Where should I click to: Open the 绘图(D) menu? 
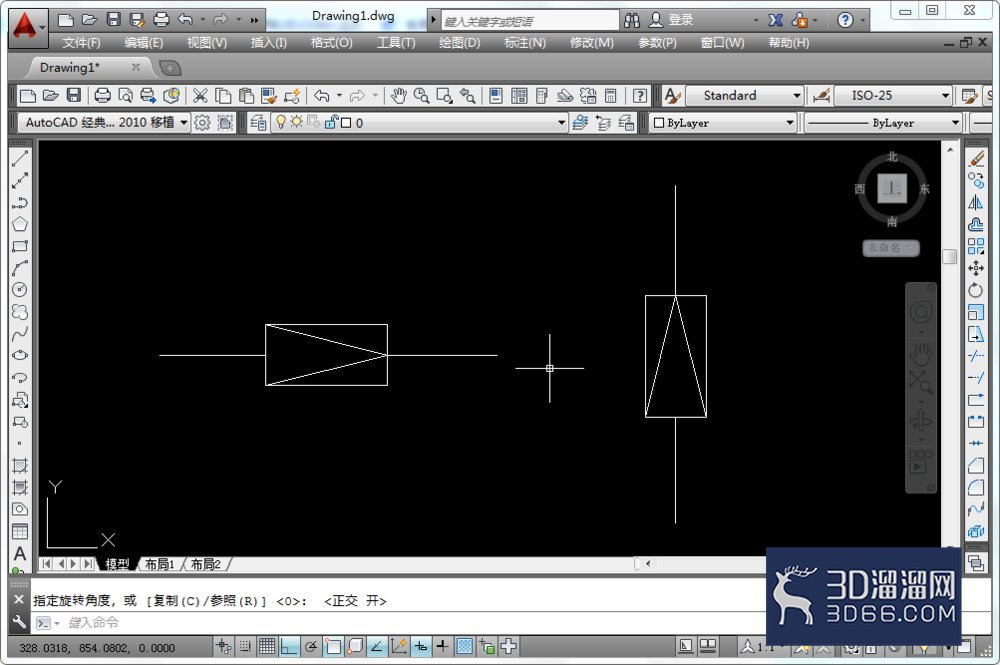click(x=459, y=43)
